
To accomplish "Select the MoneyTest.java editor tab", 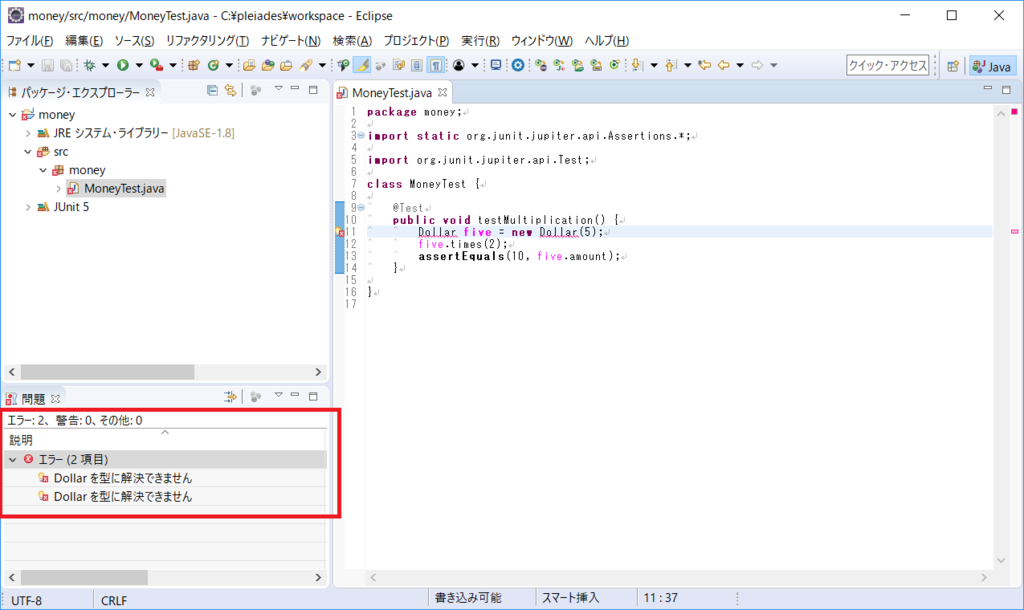I will [391, 93].
